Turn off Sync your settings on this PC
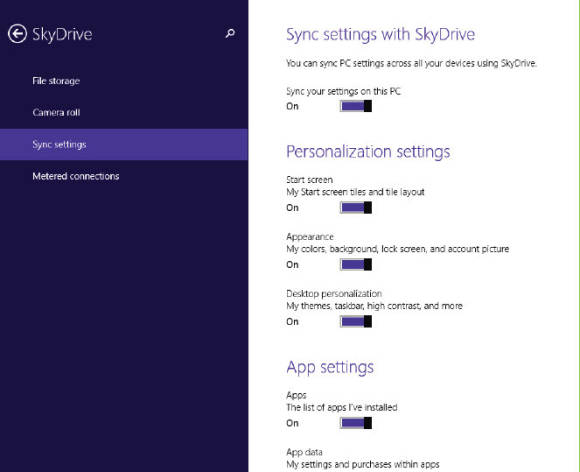The height and width of the screenshot is (472, 580). click(x=356, y=106)
